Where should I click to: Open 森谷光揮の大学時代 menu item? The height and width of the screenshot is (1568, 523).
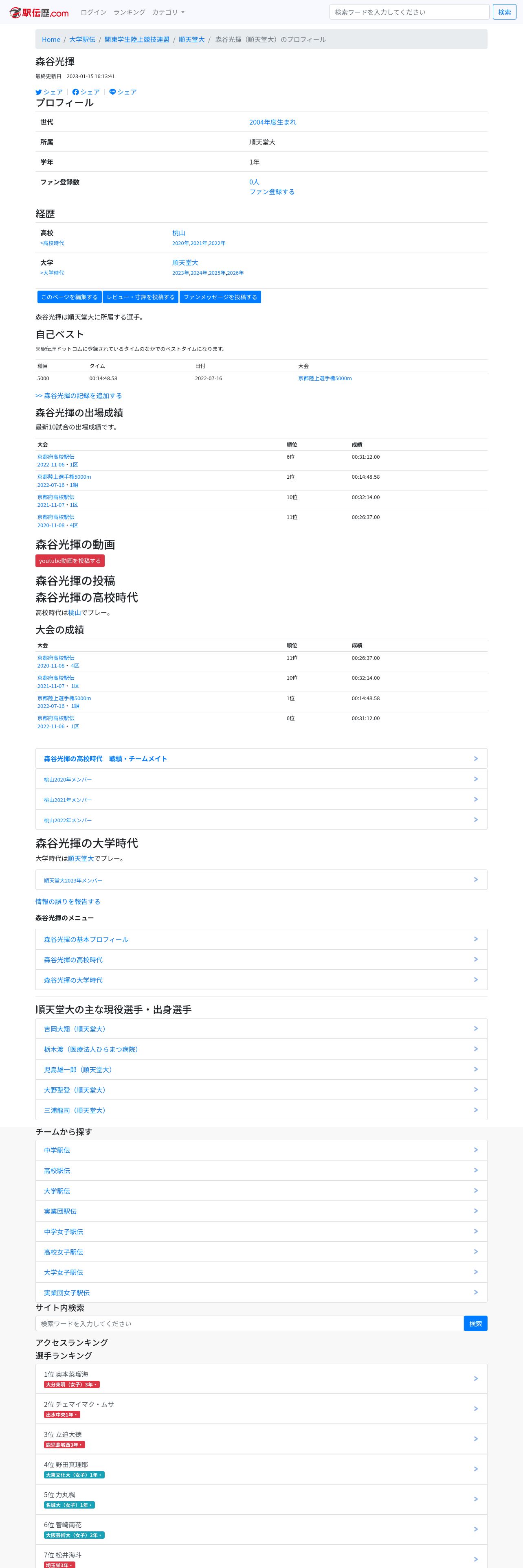[261, 980]
